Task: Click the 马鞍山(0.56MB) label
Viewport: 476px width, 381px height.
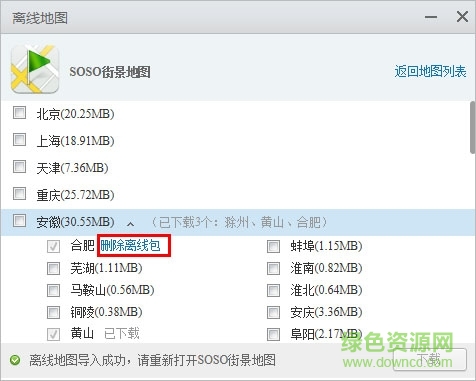Action: tap(112, 290)
